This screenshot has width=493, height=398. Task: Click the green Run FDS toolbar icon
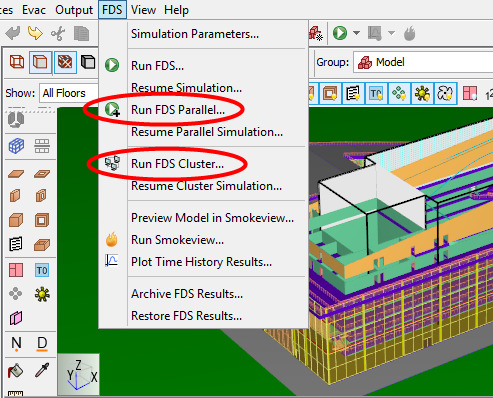[x=340, y=33]
